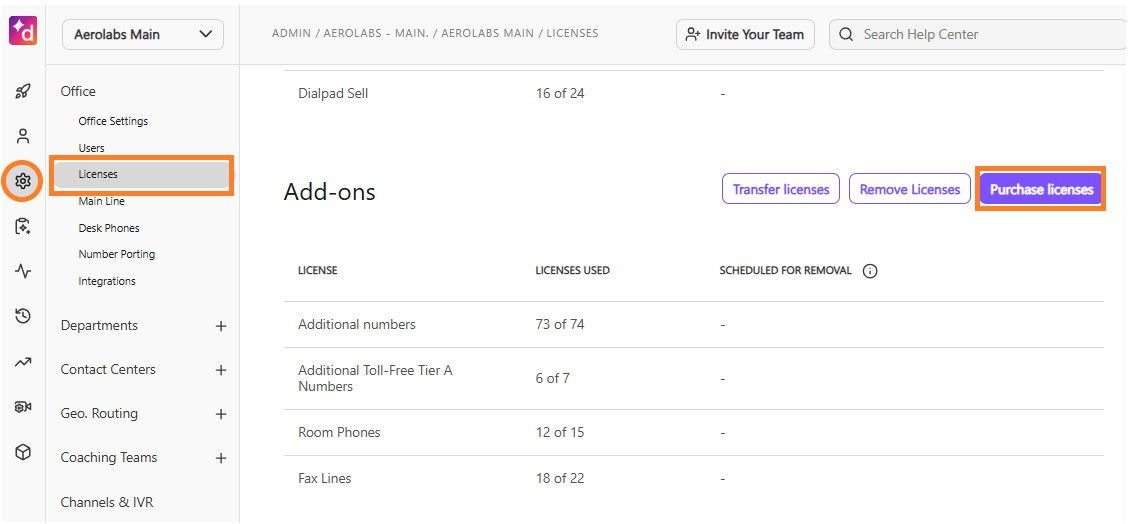Open the trending analytics arrow icon
Screen dimensions: 1129x524
(x=23, y=362)
